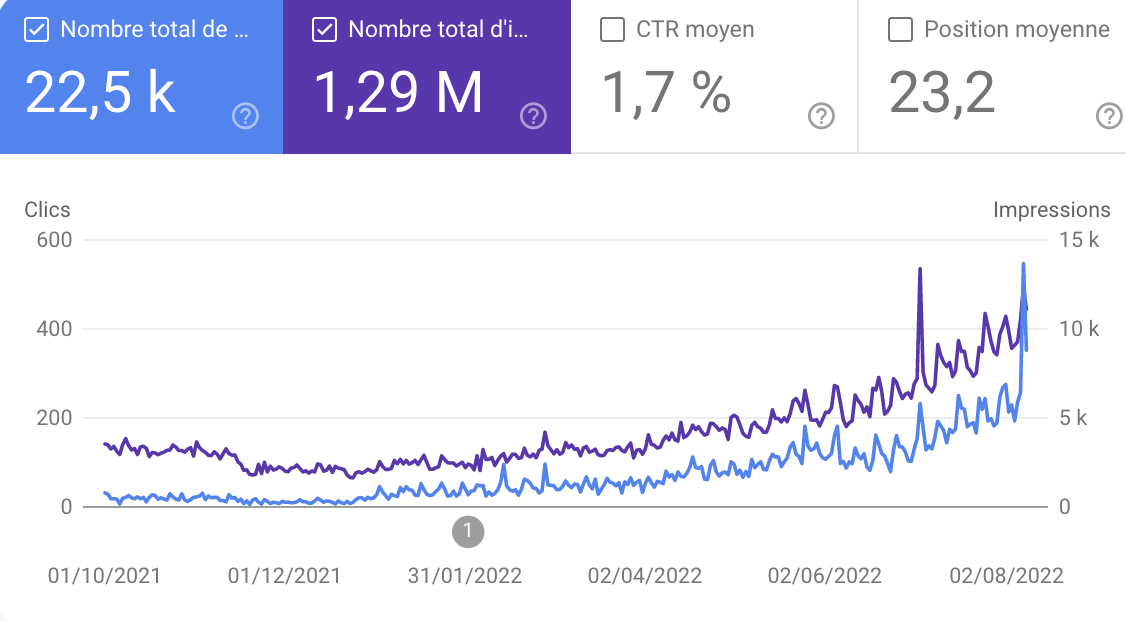The width and height of the screenshot is (1126, 622).
Task: Uncheck the total impressions checkbox
Action: tap(324, 30)
